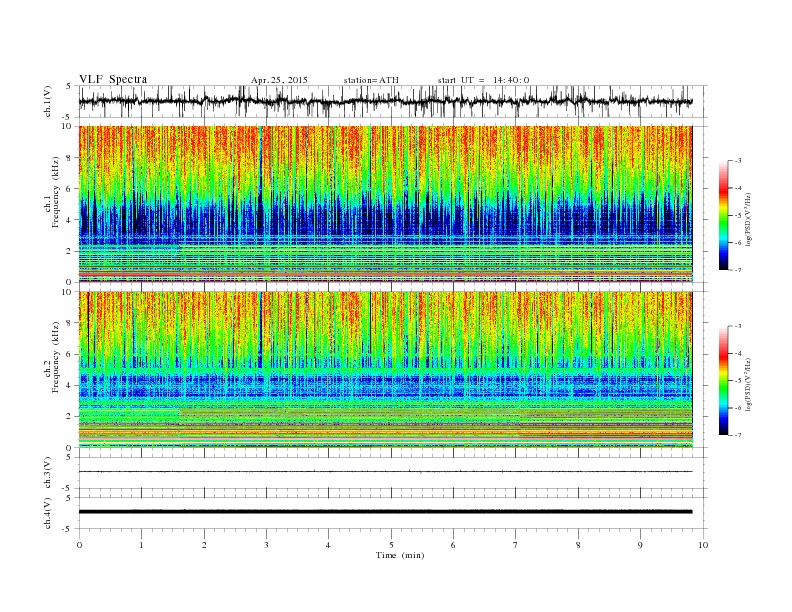Select the "start UT = 14:40:0" text
The width and height of the screenshot is (792, 612).
483,80
